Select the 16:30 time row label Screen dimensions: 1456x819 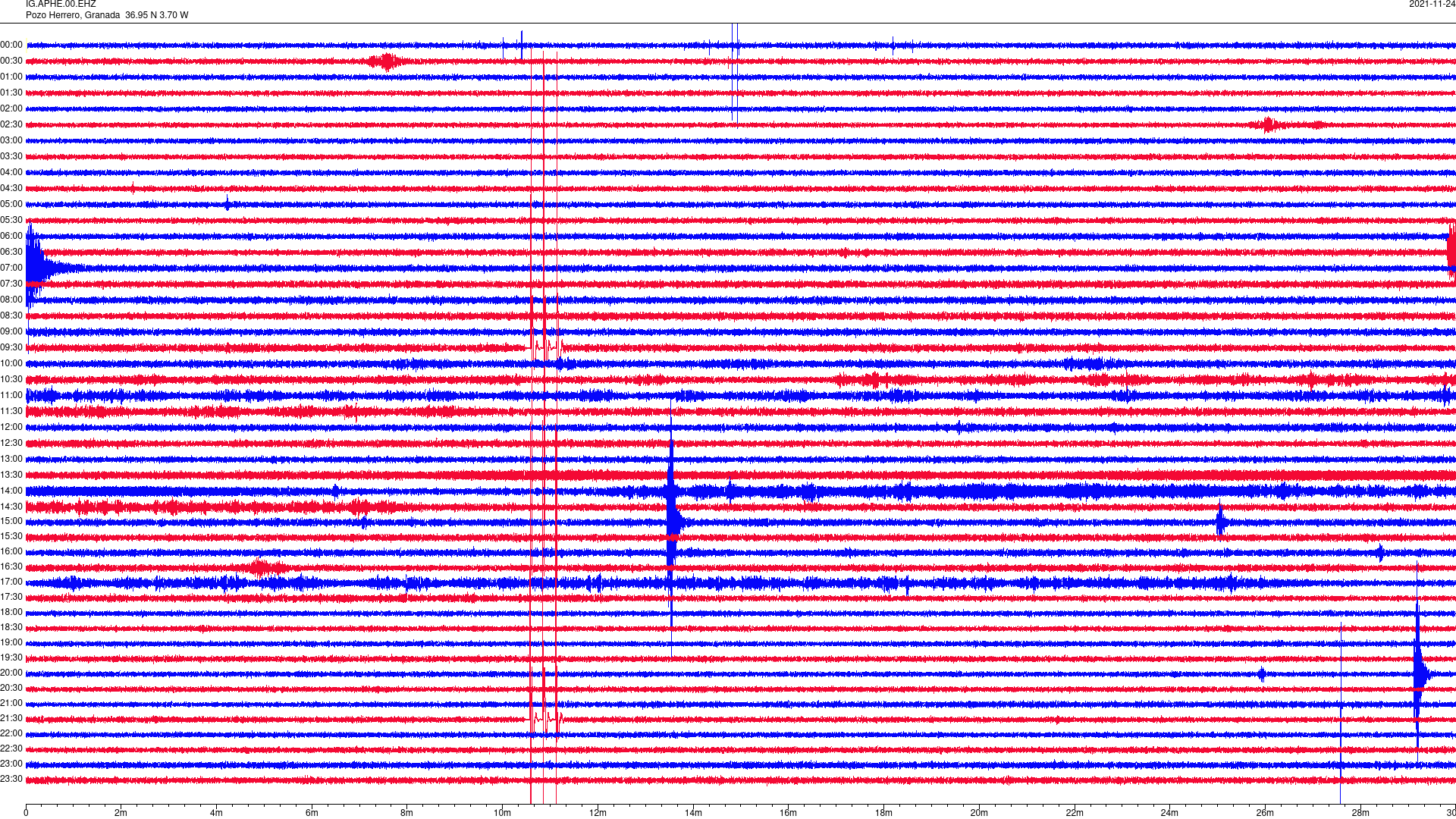(11, 566)
